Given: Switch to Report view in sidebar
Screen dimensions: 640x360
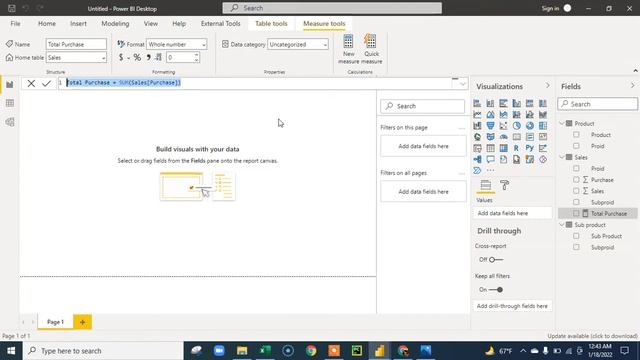Looking at the screenshot, I should point(10,84).
